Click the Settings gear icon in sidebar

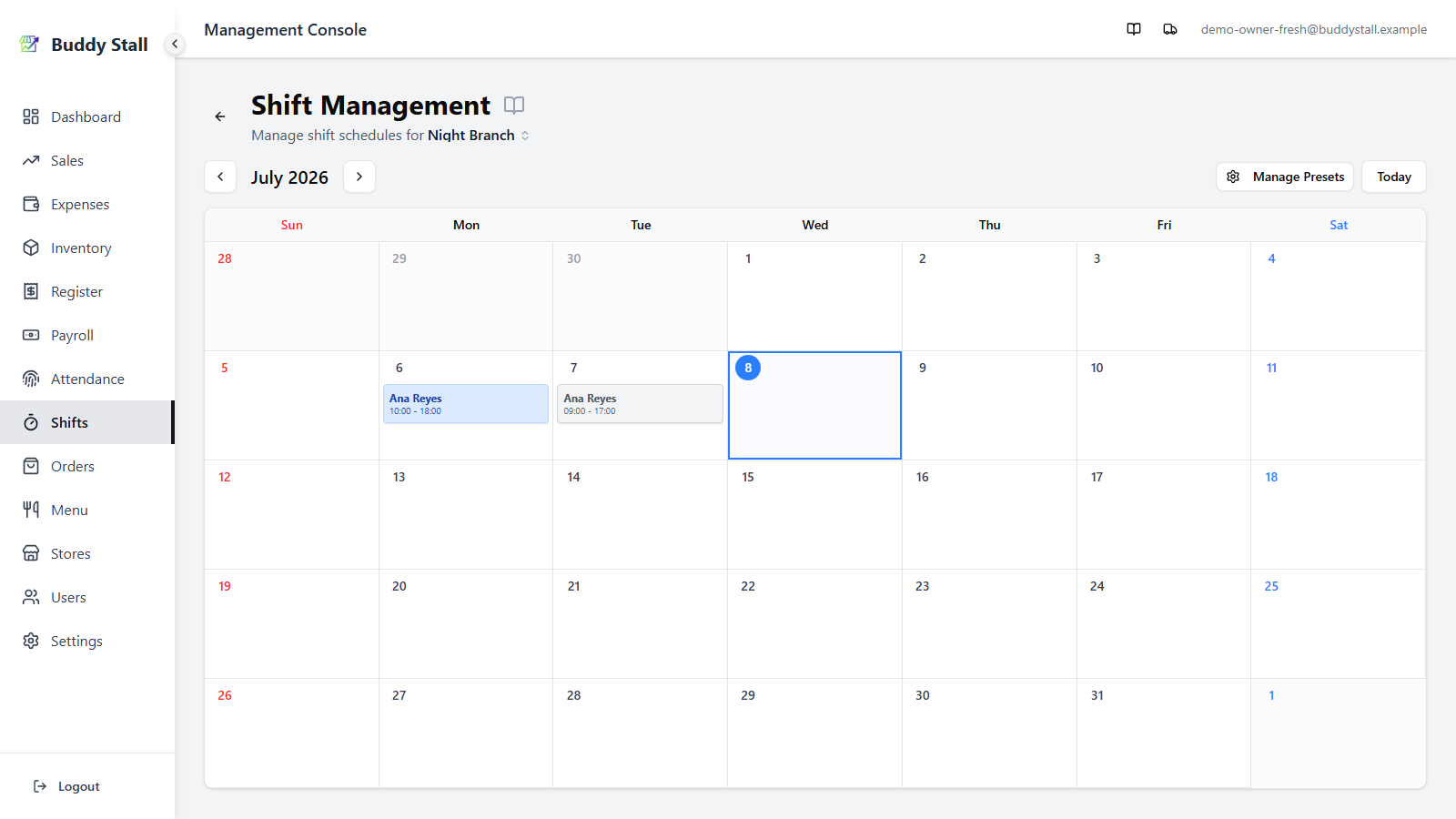point(31,641)
